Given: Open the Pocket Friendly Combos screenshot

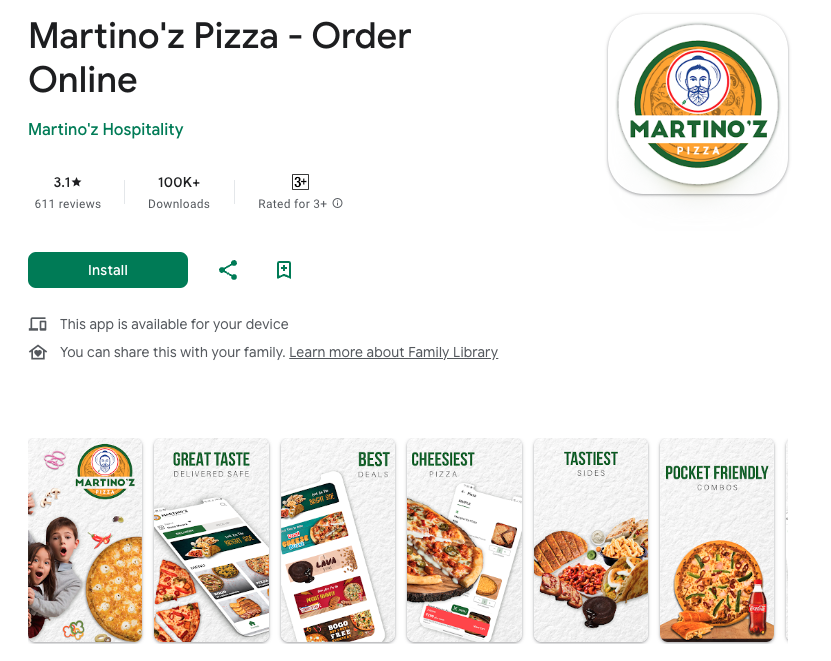Looking at the screenshot, I should pos(717,540).
